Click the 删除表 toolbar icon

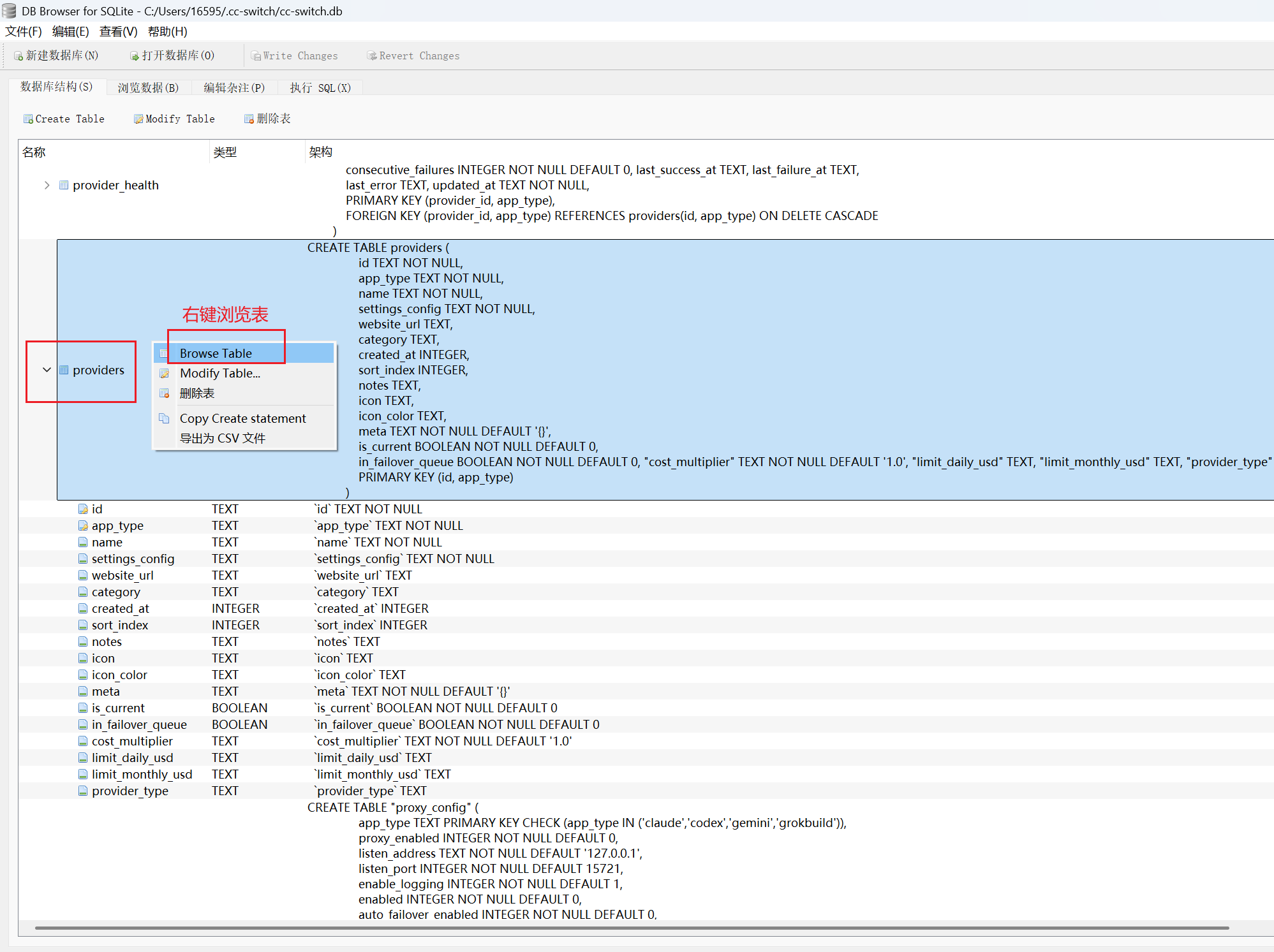[x=249, y=119]
